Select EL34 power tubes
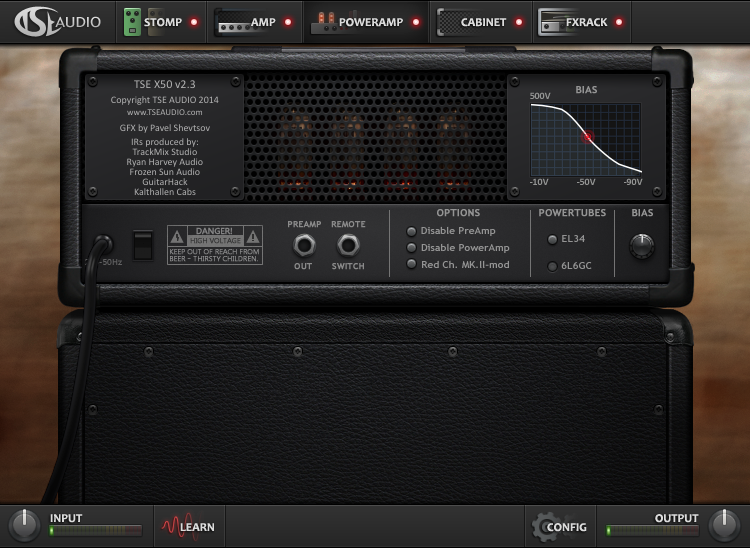The width and height of the screenshot is (750, 548). (x=552, y=239)
